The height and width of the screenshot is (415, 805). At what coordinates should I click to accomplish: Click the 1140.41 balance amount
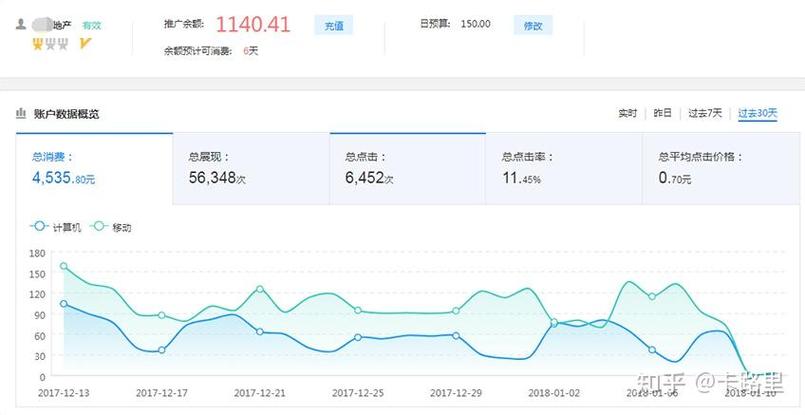(x=253, y=24)
